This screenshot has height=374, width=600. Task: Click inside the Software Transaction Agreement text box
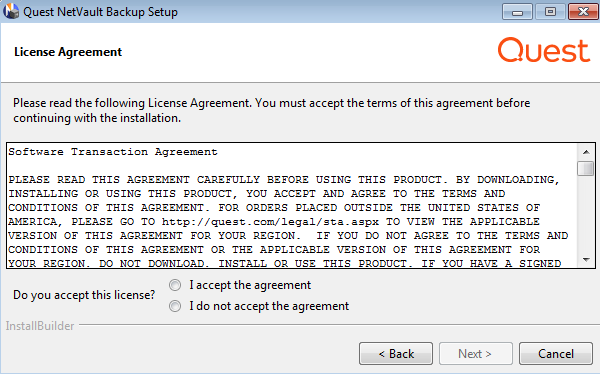pyautogui.click(x=292, y=206)
